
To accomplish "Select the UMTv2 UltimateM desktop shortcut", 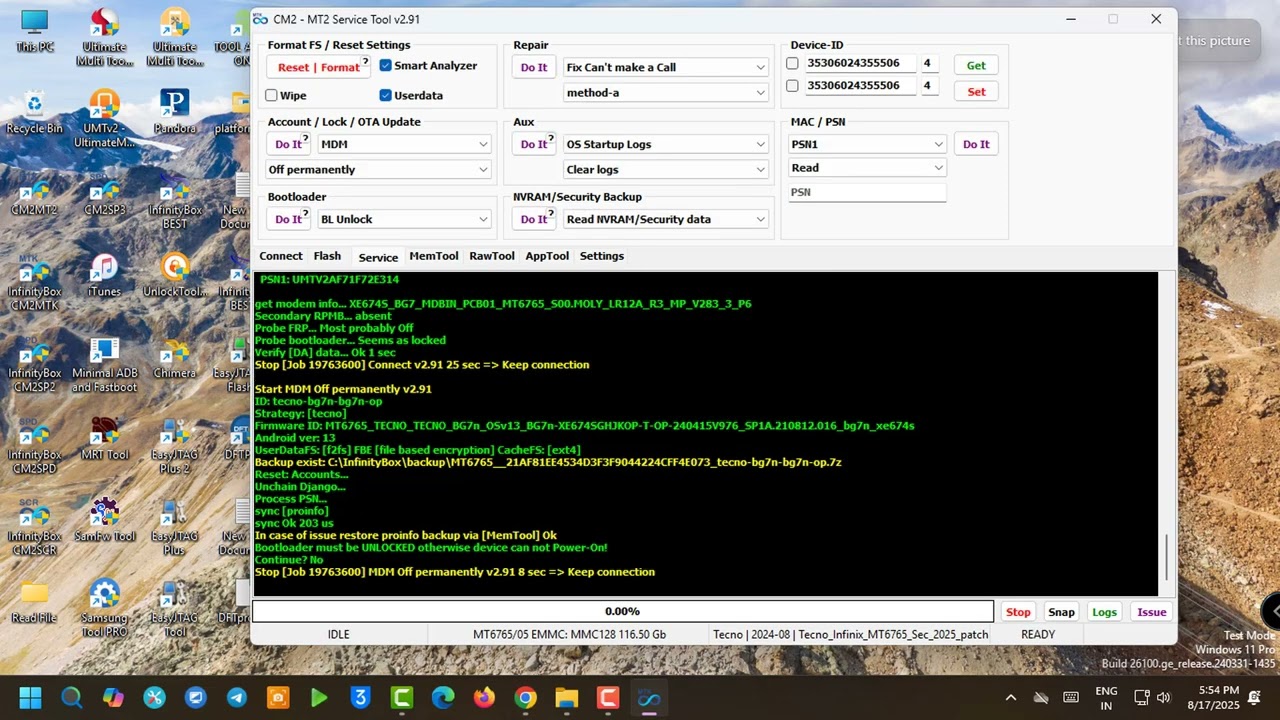I will point(104,118).
